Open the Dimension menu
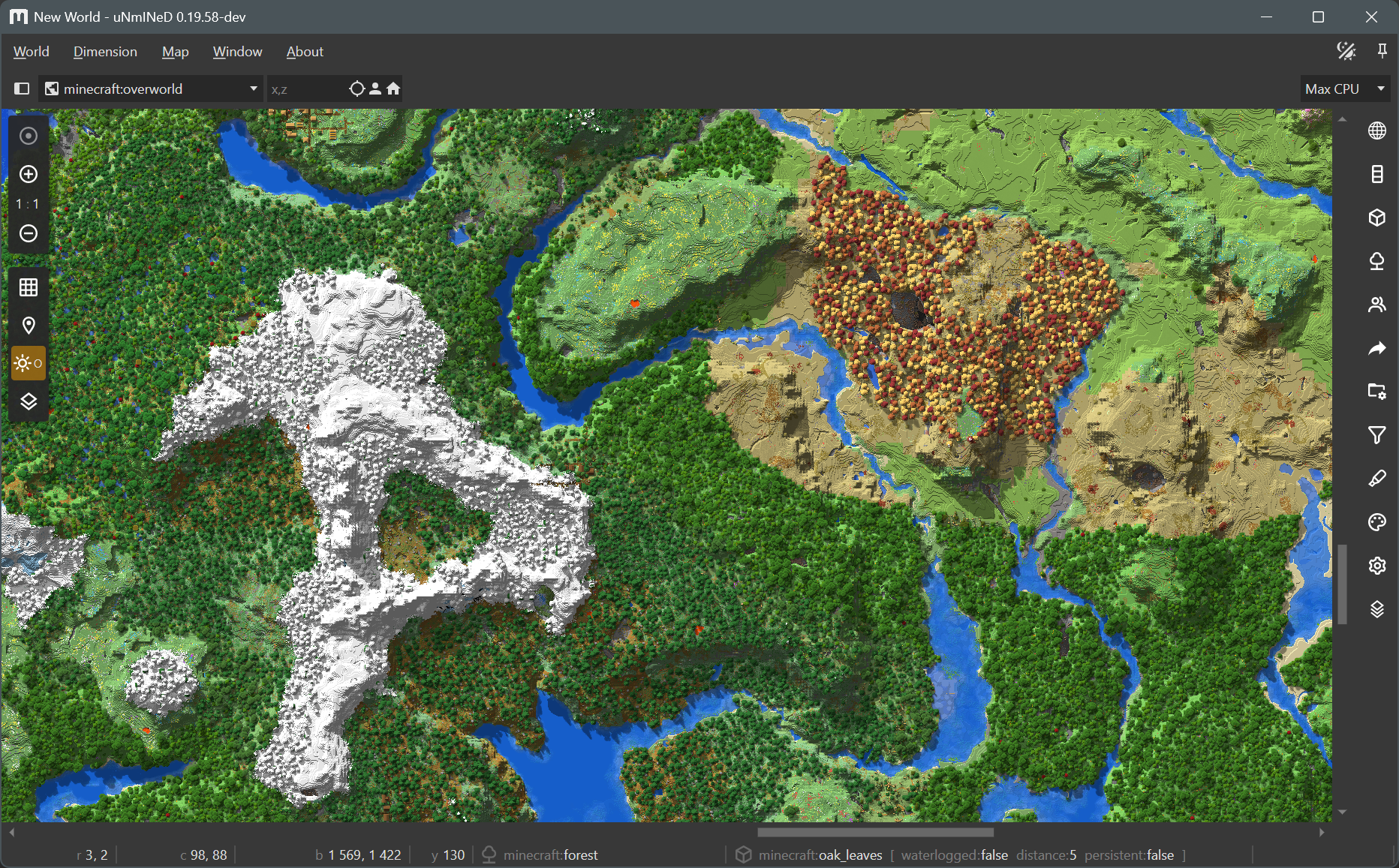The height and width of the screenshot is (868, 1399). [x=105, y=52]
